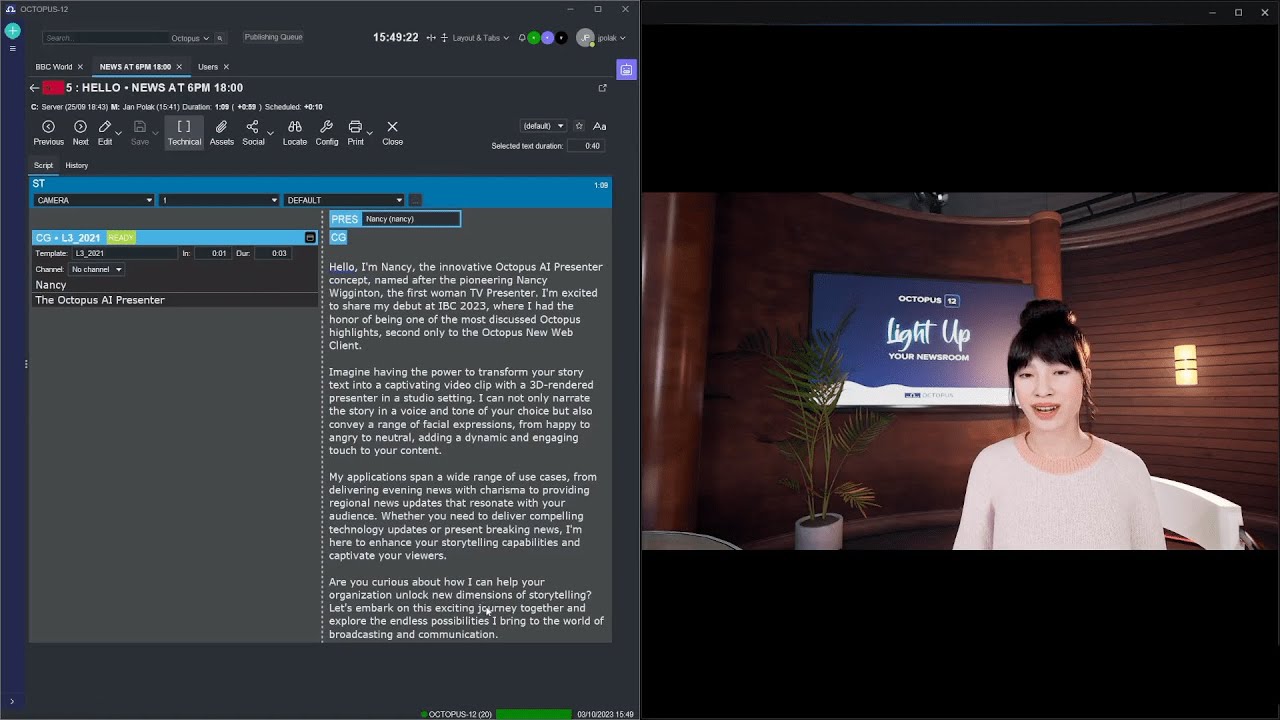This screenshot has height=720, width=1280.
Task: Click the green status circle in header
Action: pyautogui.click(x=534, y=38)
